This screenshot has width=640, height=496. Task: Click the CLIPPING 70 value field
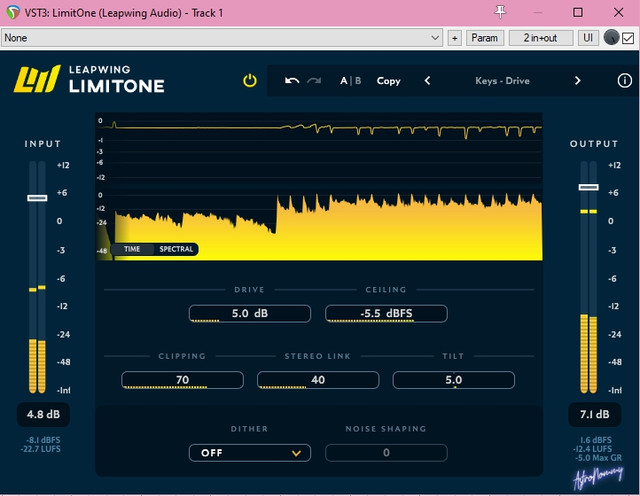coord(182,380)
